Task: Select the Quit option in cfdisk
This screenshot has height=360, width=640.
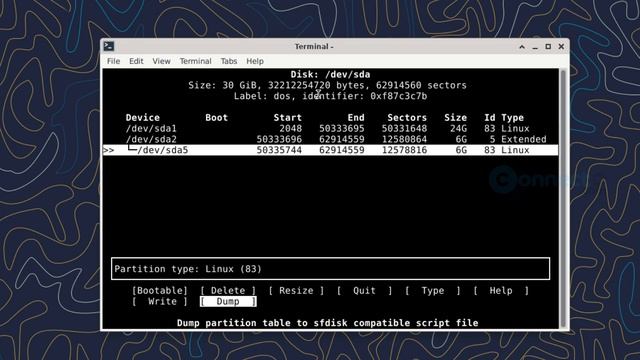Action: (364, 291)
